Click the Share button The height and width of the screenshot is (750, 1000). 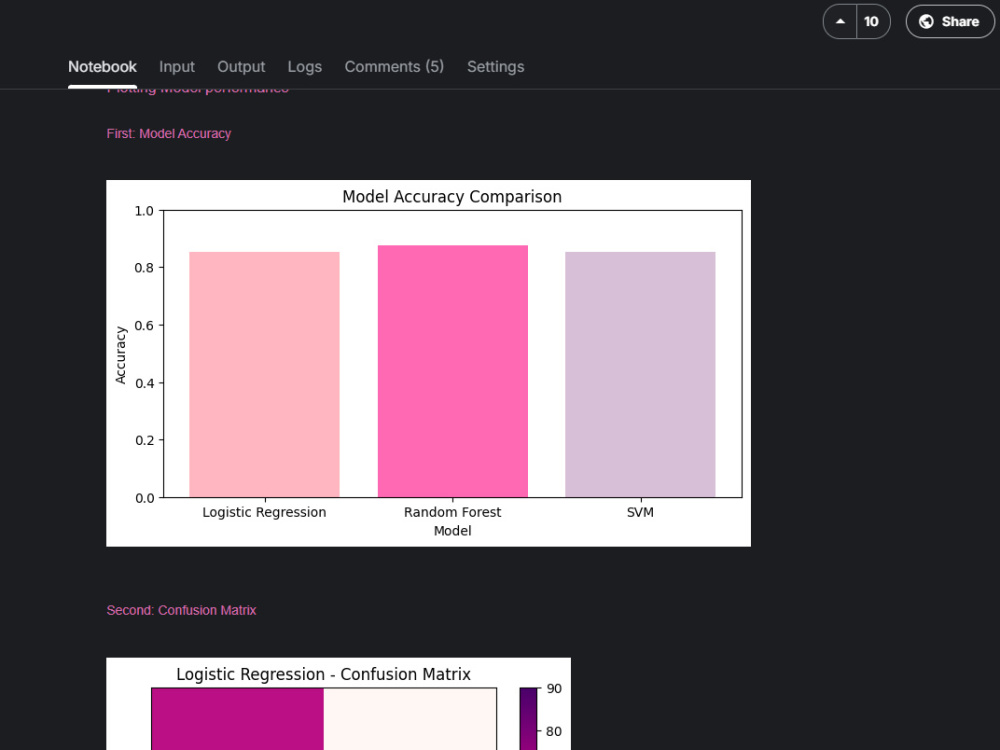pyautogui.click(x=950, y=22)
